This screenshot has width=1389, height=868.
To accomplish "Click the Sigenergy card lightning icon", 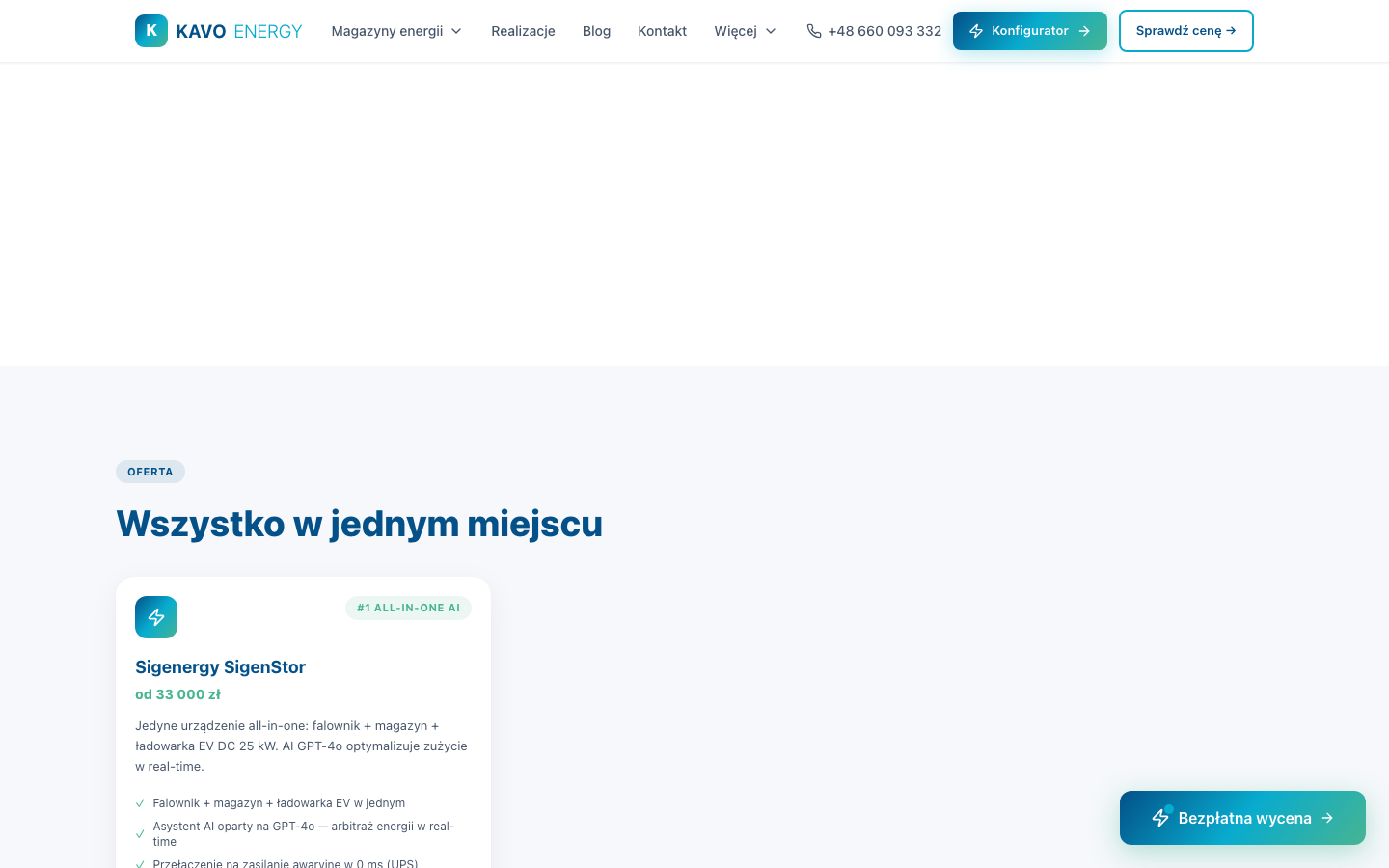I will (x=156, y=617).
